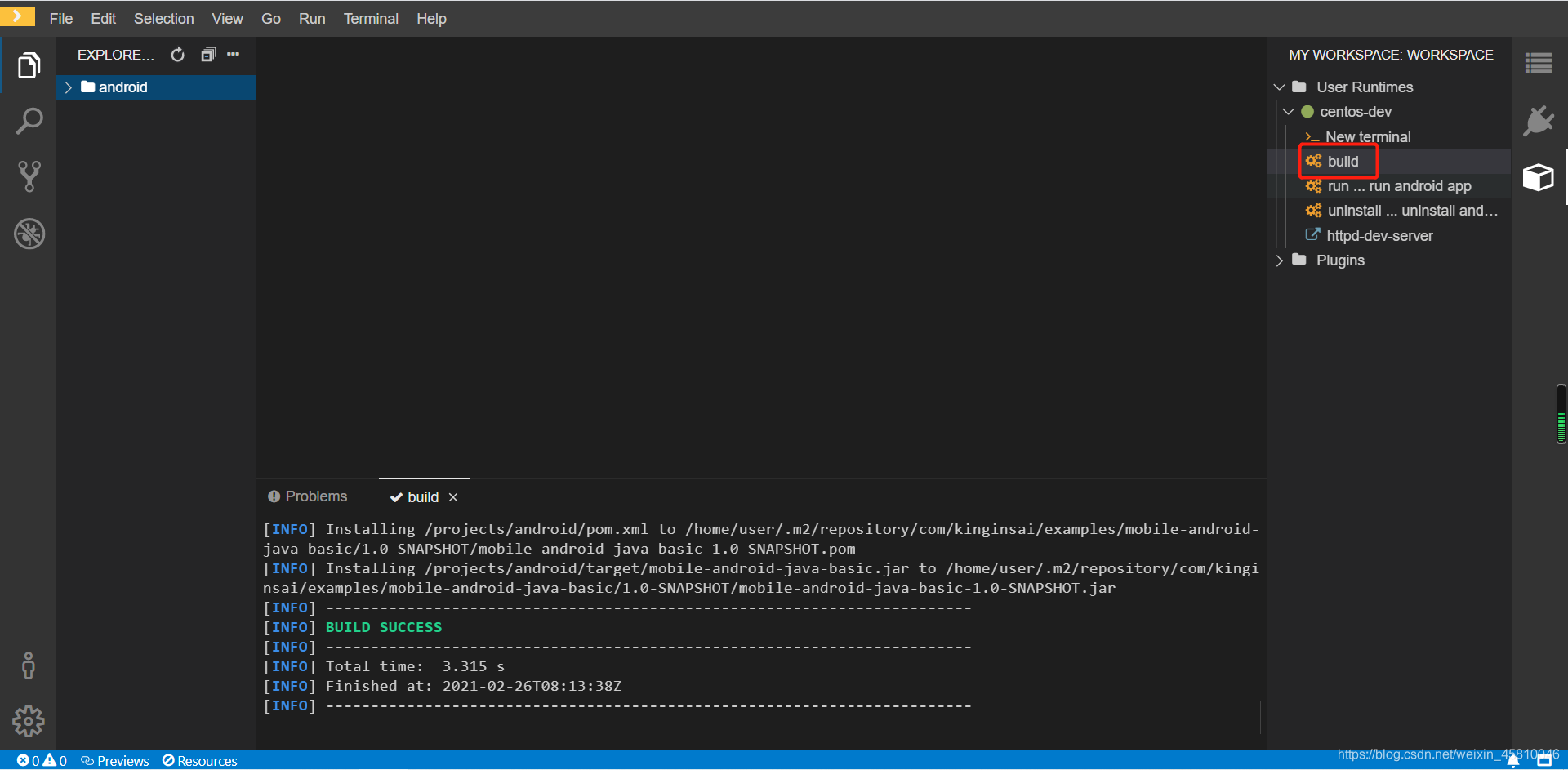Open the Edit menu
1568x770 pixels.
[103, 18]
